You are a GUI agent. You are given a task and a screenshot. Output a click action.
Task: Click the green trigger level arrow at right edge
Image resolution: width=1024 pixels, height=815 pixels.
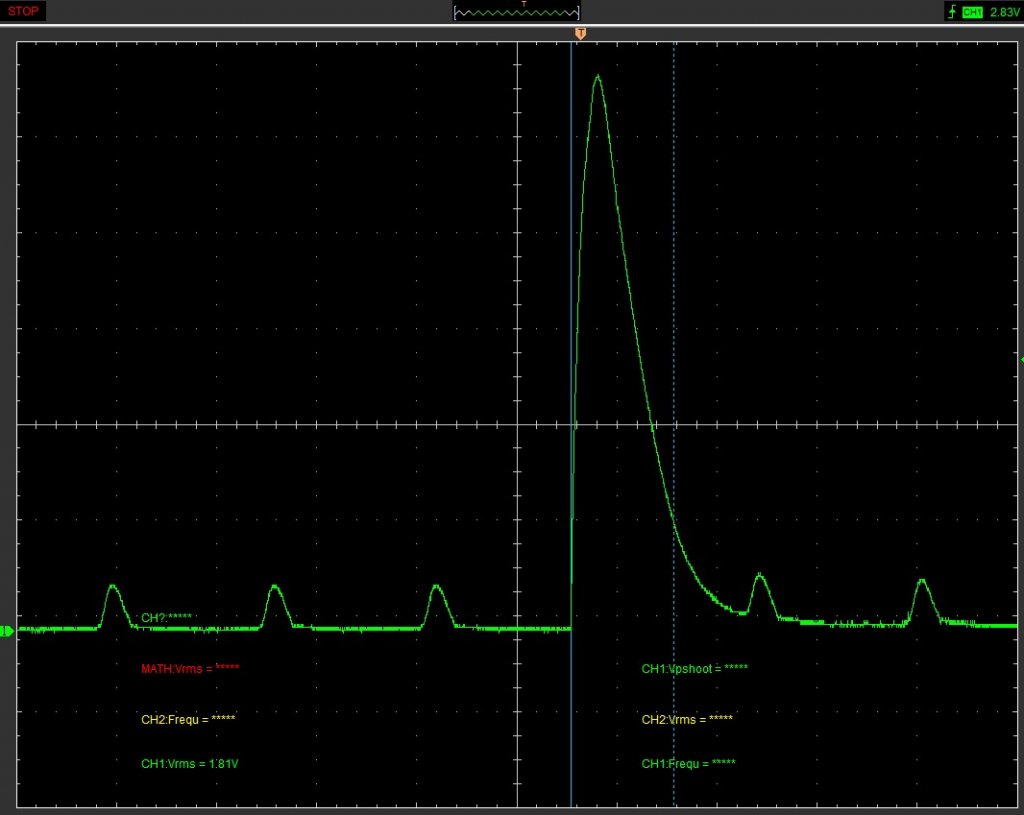pyautogui.click(x=1021, y=360)
